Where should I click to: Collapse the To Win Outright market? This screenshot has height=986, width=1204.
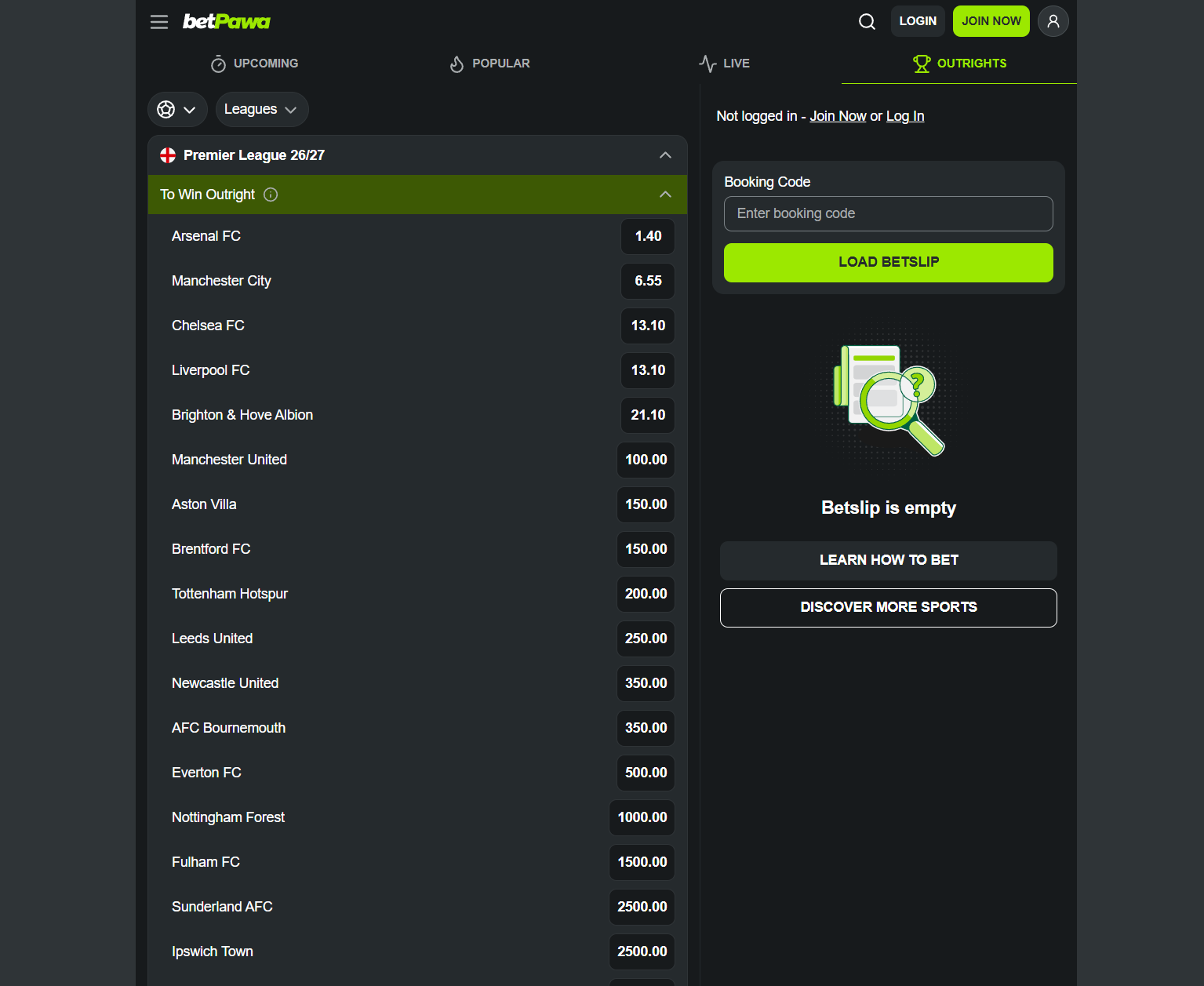point(665,195)
